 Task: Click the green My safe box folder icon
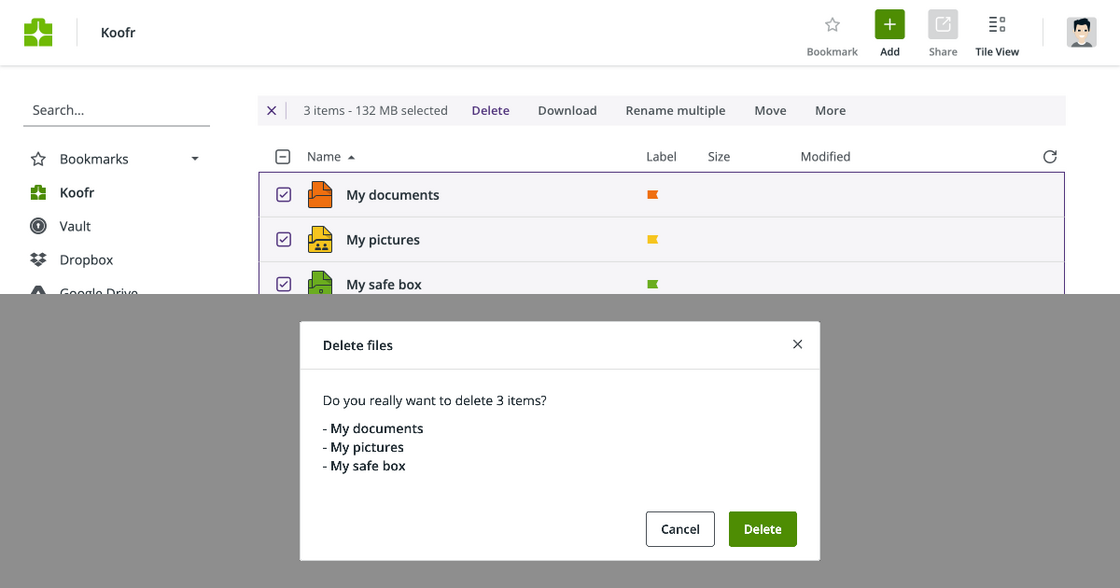coord(320,283)
